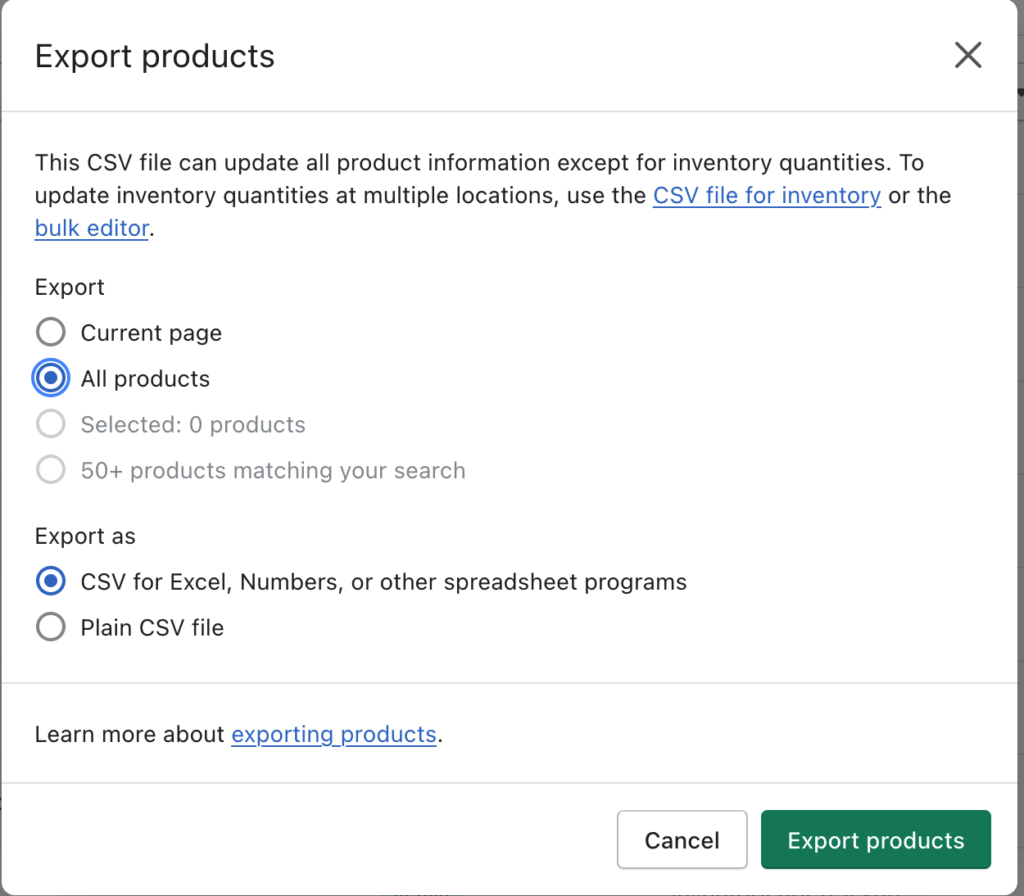Select the Plain CSV file option
Viewport: 1024px width, 896px height.
click(x=50, y=627)
